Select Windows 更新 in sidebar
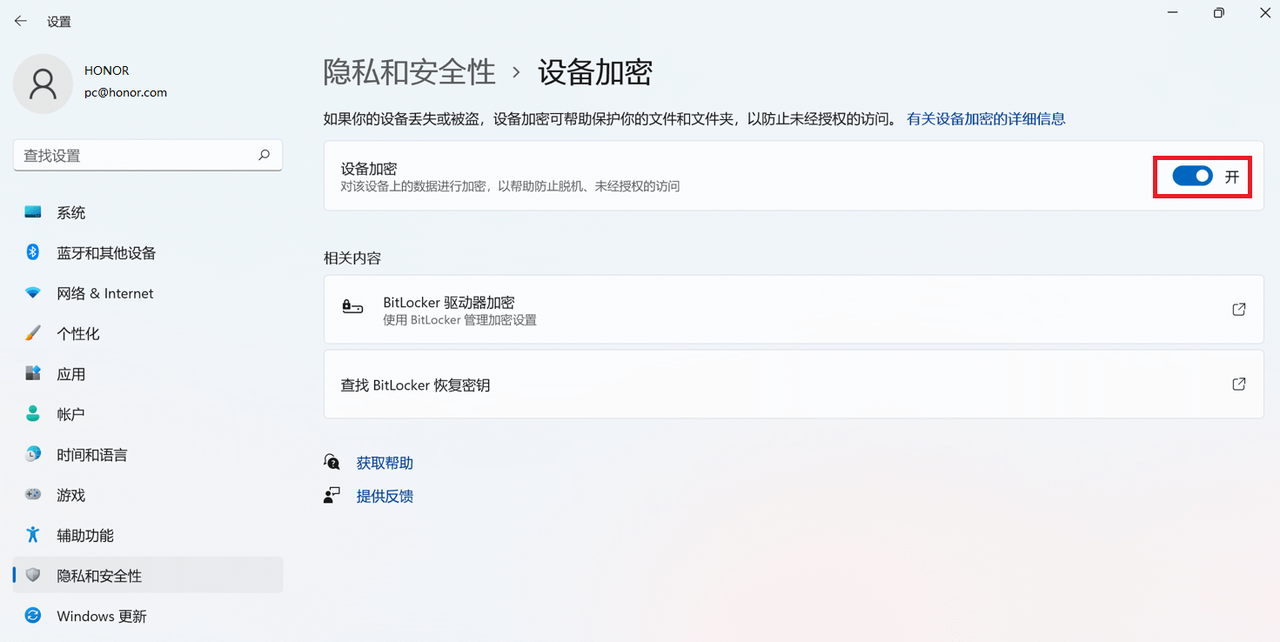This screenshot has width=1280, height=642. pos(101,616)
